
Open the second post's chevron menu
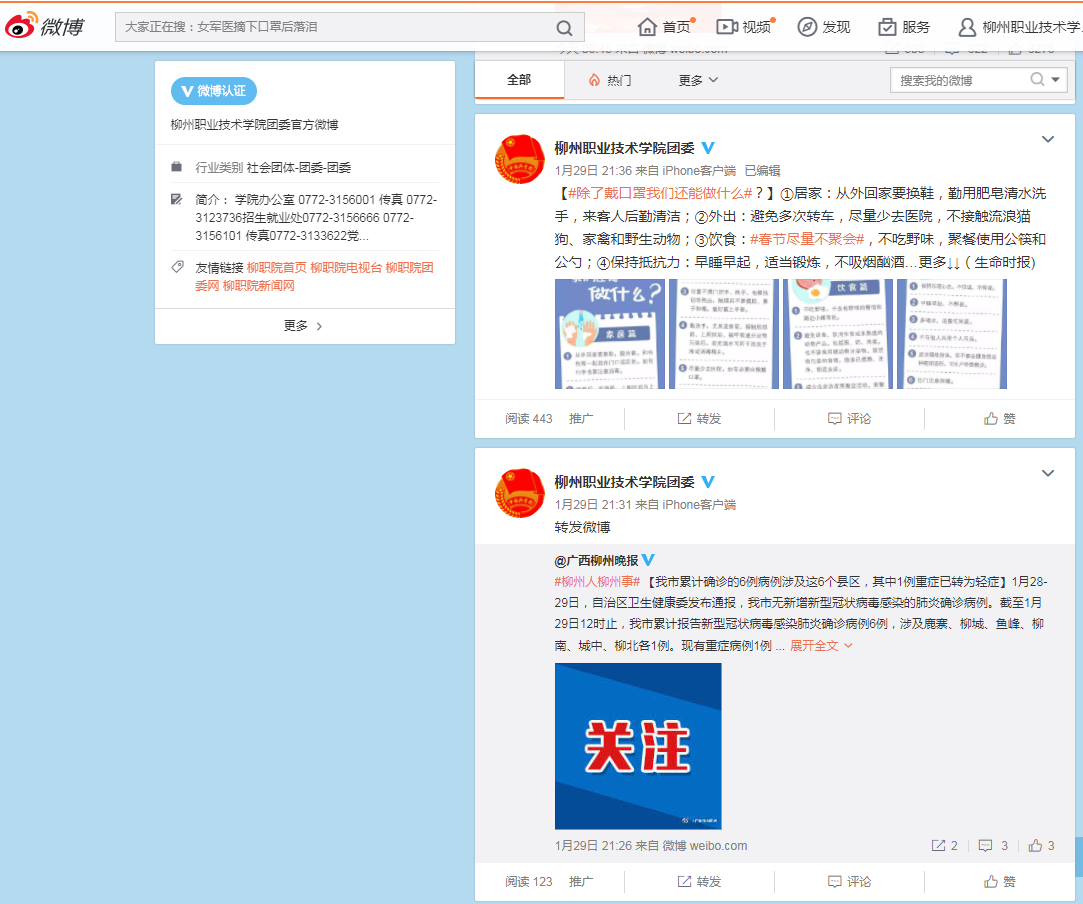click(1047, 473)
